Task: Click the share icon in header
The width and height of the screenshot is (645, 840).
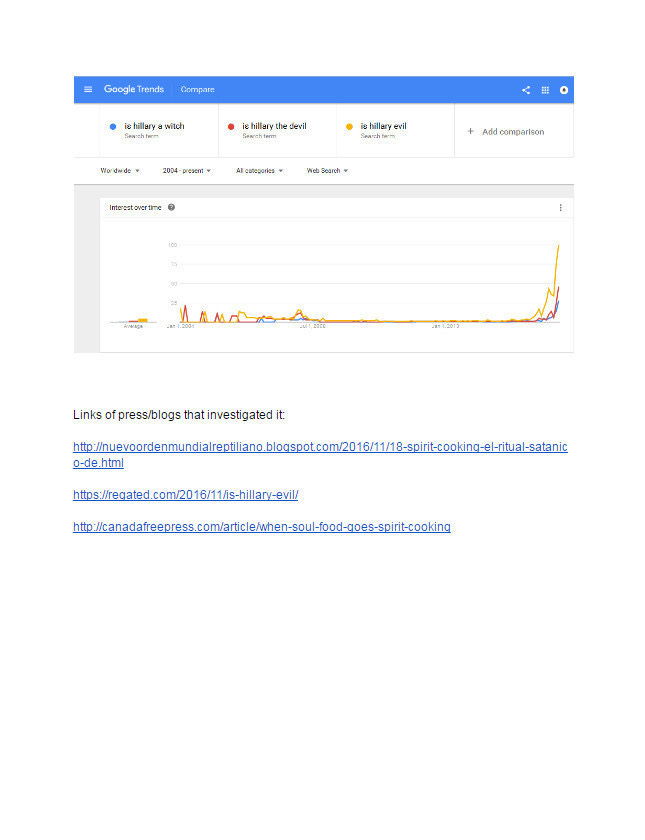Action: (526, 90)
